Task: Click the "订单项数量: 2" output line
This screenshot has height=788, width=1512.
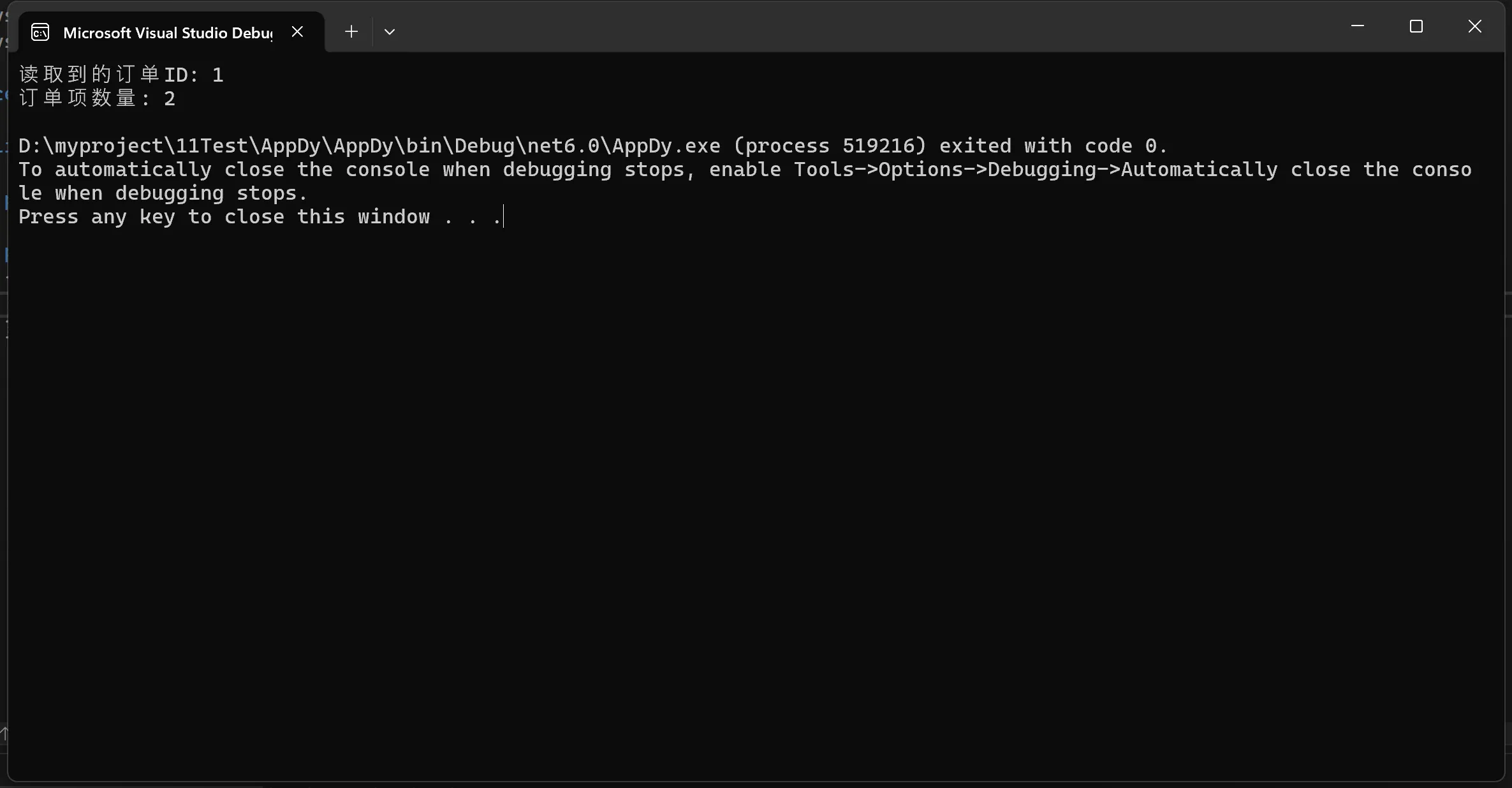Action: [x=97, y=98]
